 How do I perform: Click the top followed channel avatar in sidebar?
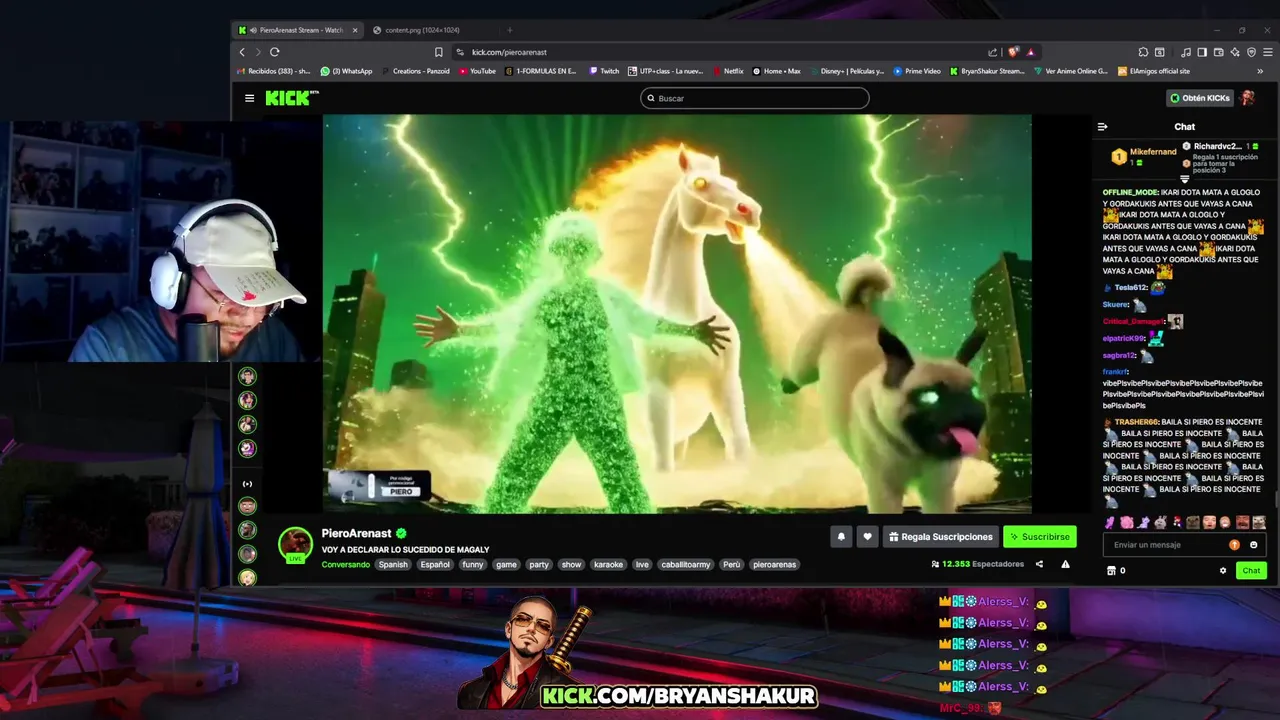pos(248,376)
